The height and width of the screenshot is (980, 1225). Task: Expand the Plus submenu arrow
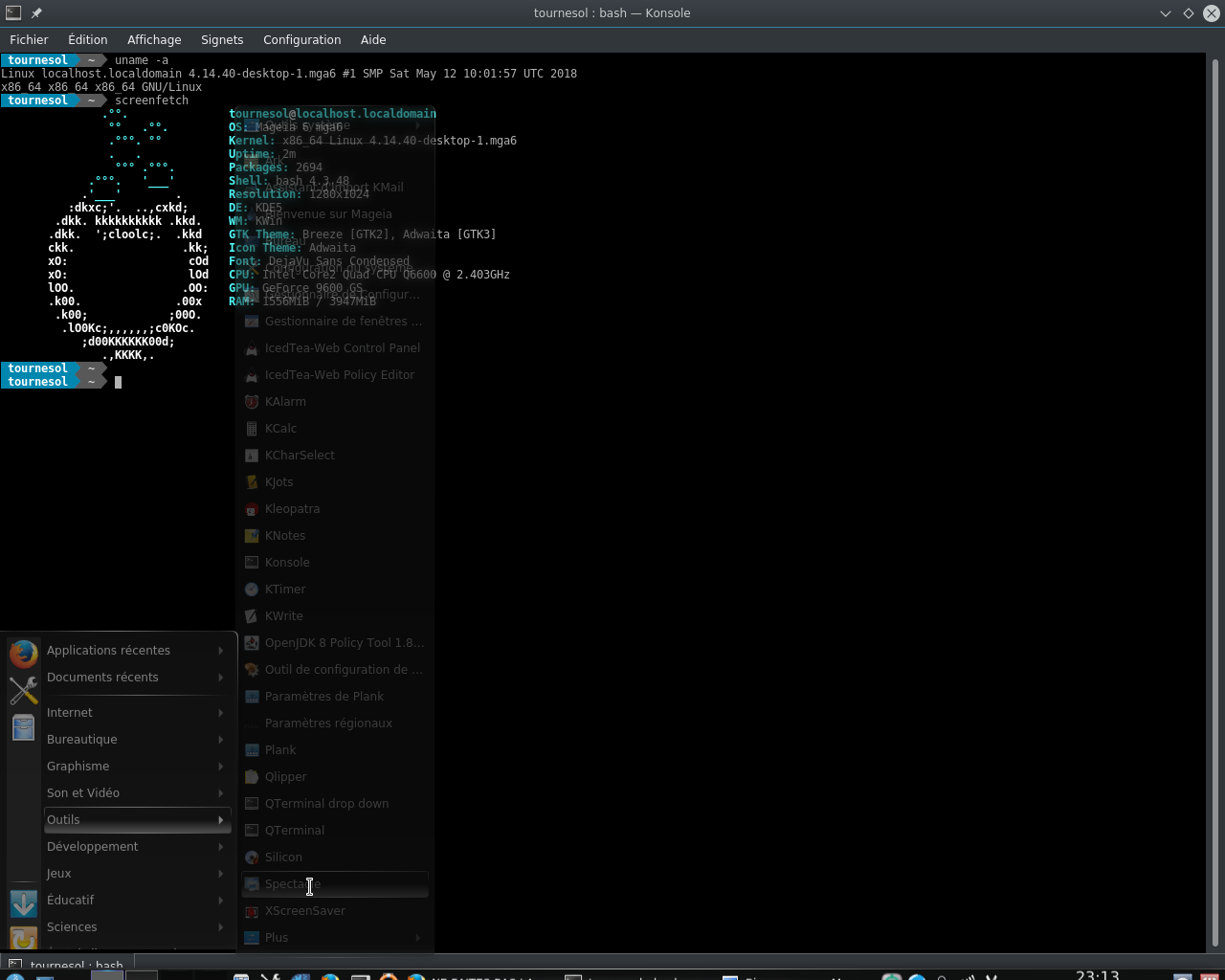coord(418,938)
